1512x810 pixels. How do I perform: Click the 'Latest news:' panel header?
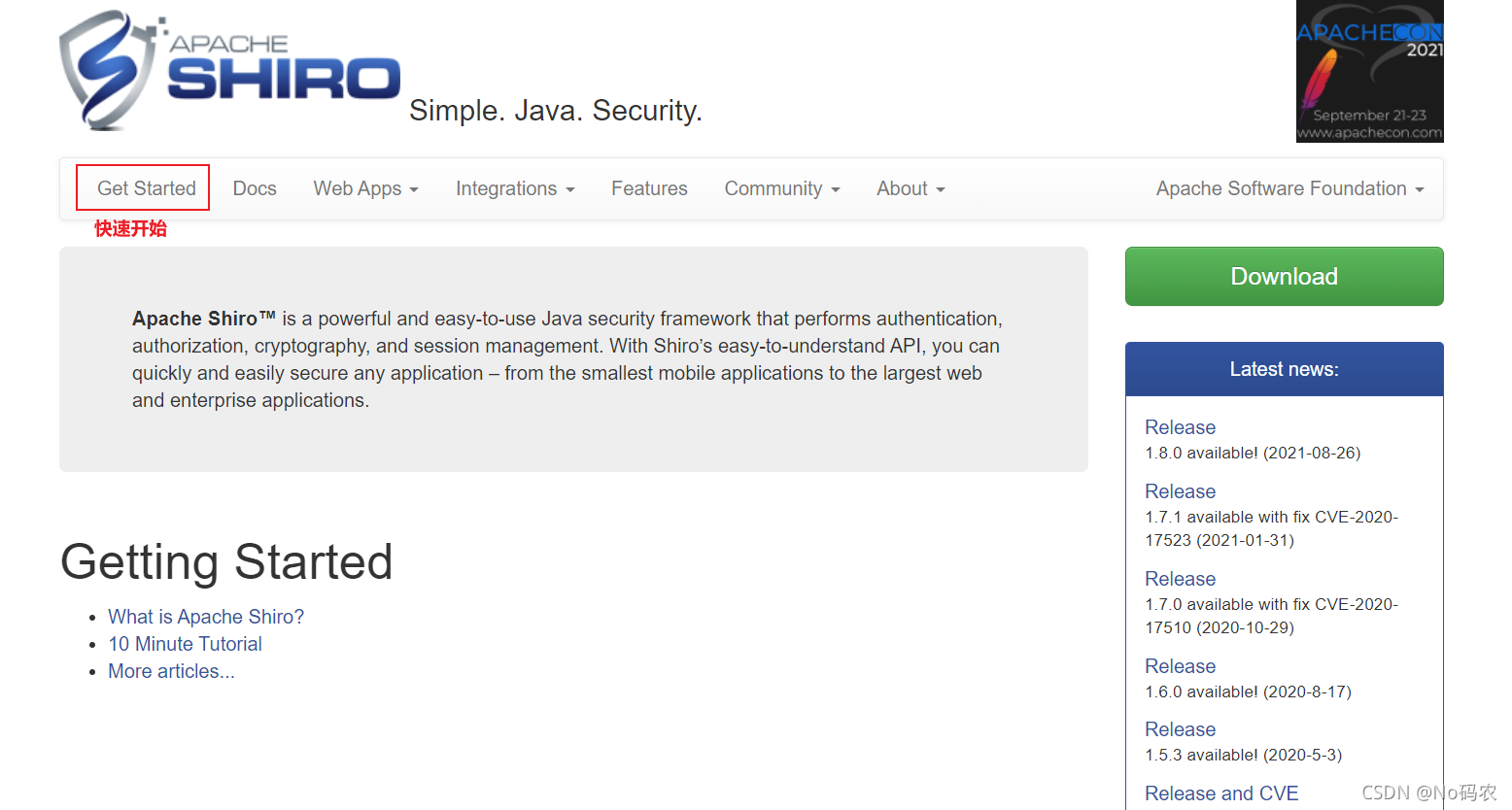coord(1284,369)
